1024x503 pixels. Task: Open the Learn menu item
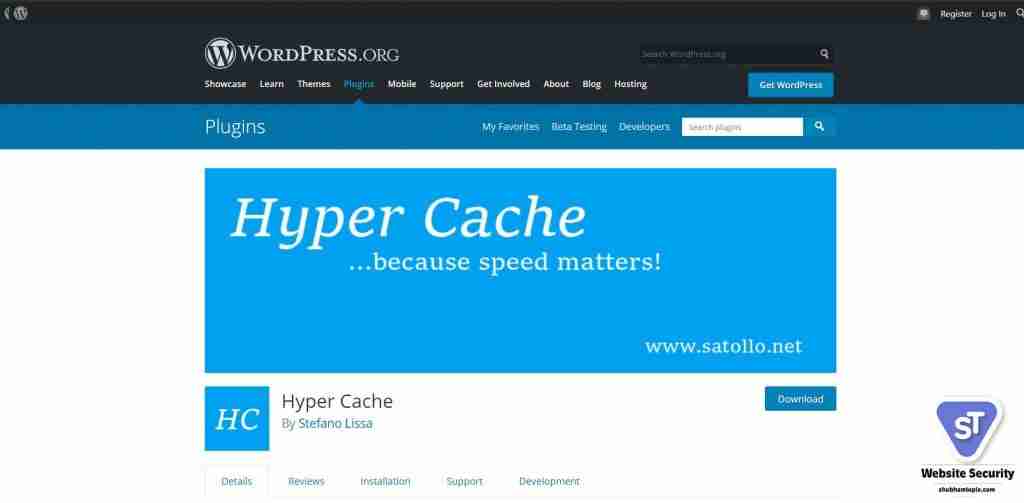pyautogui.click(x=272, y=84)
